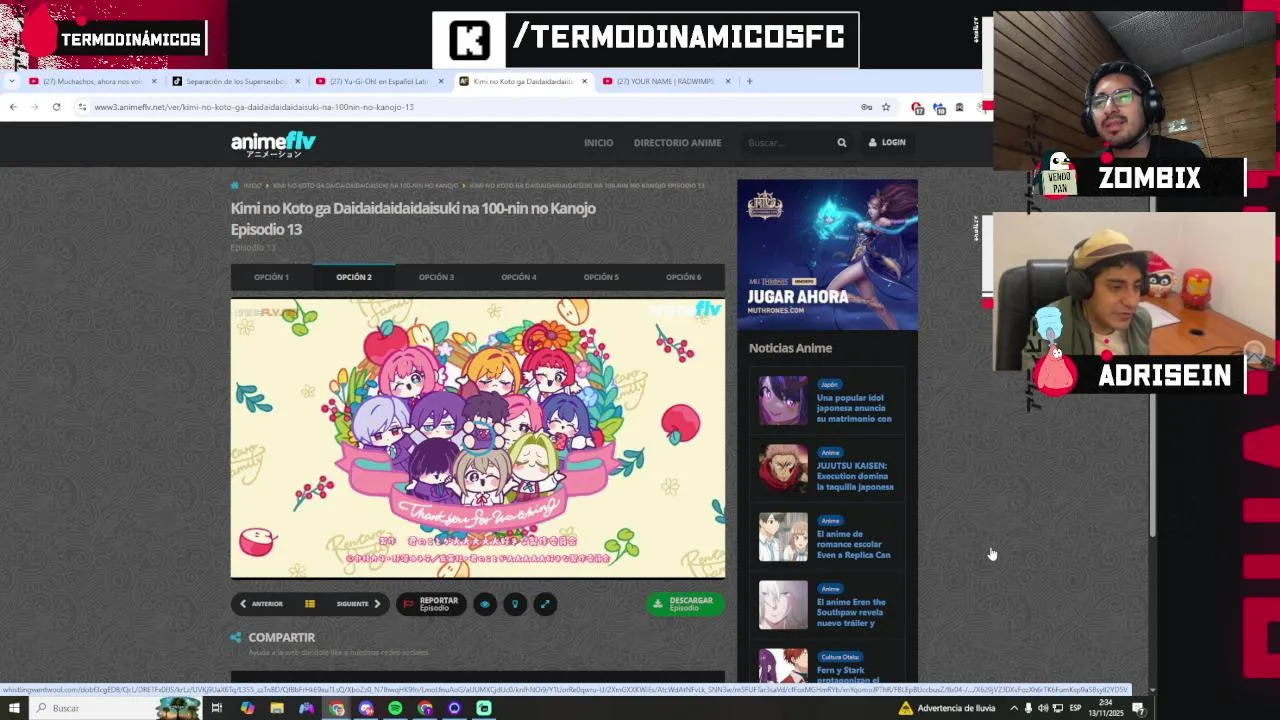This screenshot has width=1280, height=720.
Task: Switch to 'Muchachos, ahora nos vol' browser tab
Action: point(93,81)
